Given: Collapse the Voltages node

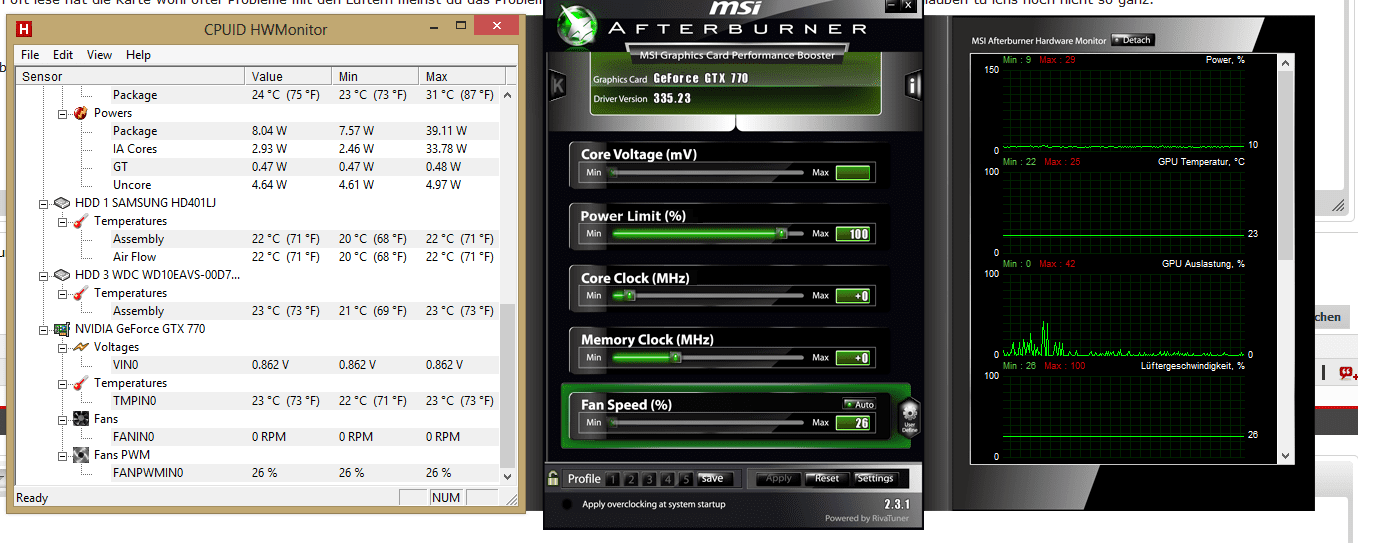Looking at the screenshot, I should [62, 347].
